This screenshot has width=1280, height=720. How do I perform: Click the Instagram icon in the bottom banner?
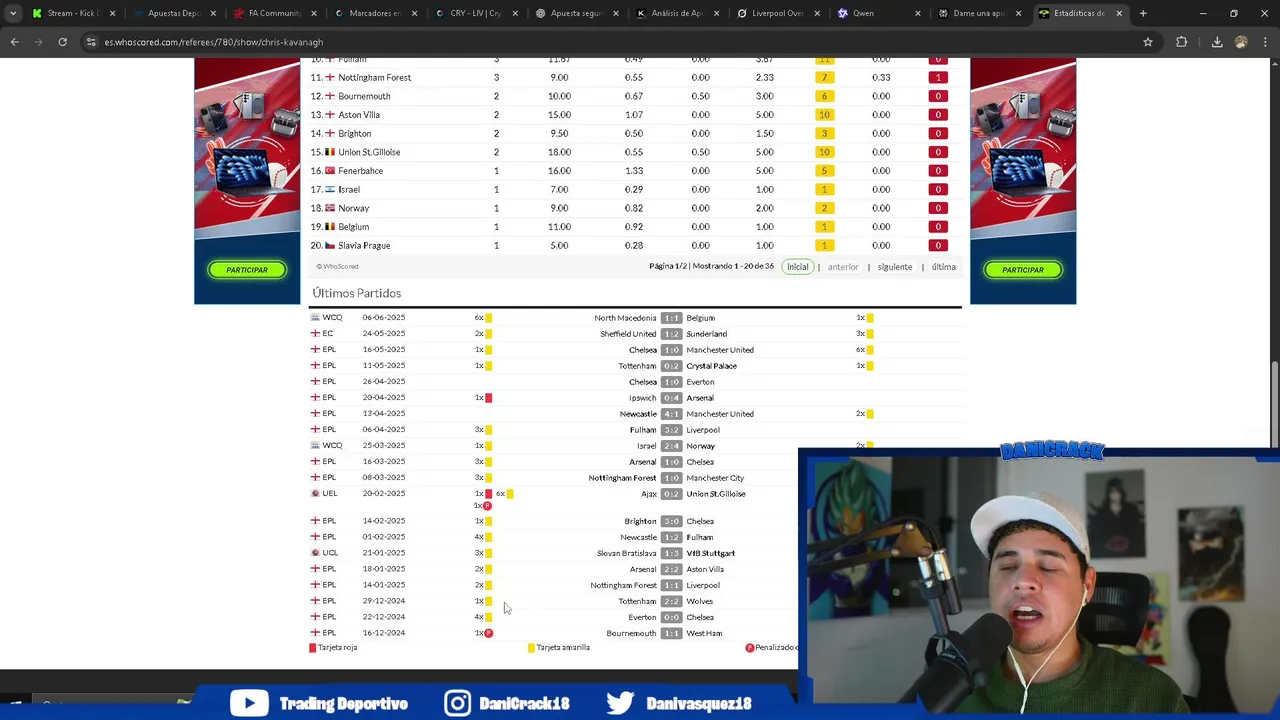(457, 703)
